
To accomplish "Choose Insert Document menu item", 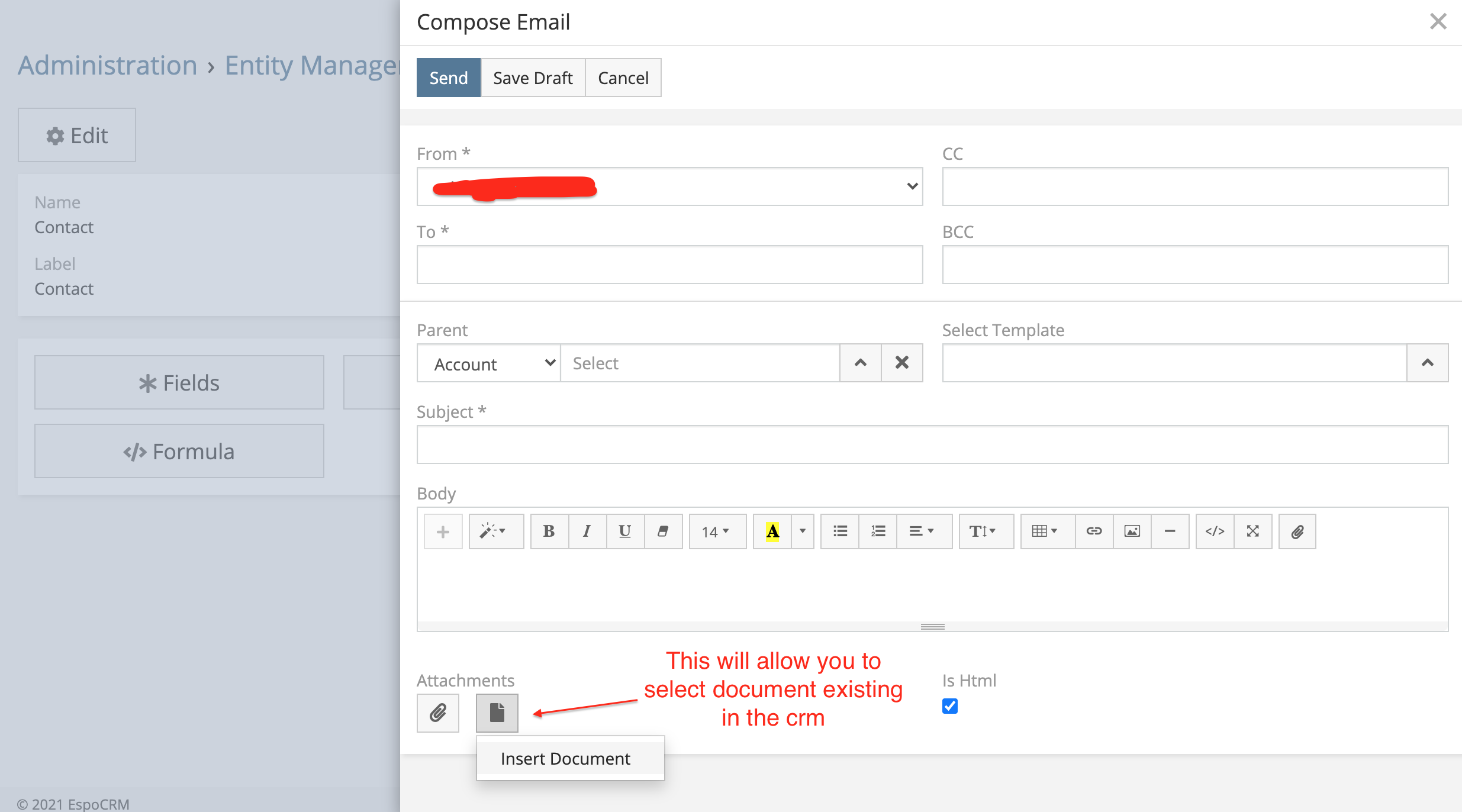I will [x=565, y=758].
